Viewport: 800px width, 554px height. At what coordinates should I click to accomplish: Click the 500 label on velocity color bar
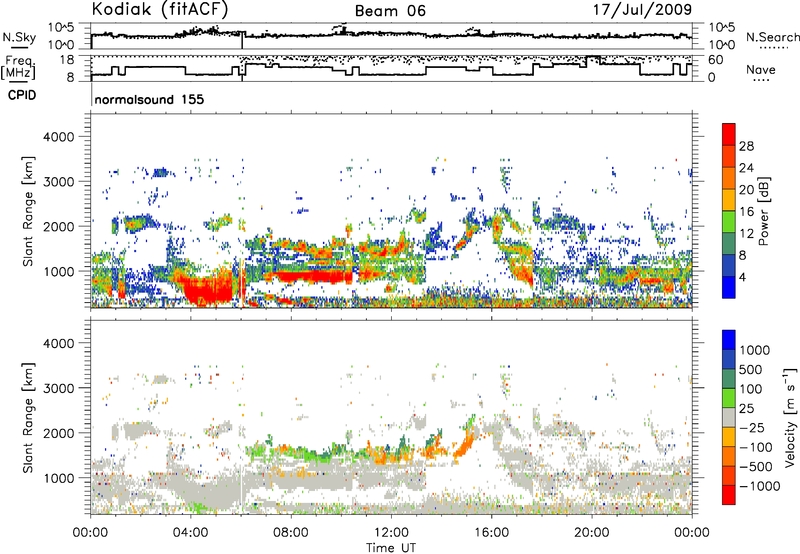pos(751,370)
